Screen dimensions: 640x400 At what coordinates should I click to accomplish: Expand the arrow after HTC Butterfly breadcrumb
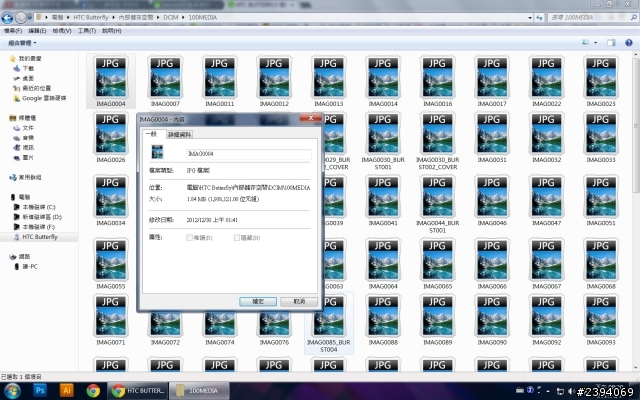point(113,18)
